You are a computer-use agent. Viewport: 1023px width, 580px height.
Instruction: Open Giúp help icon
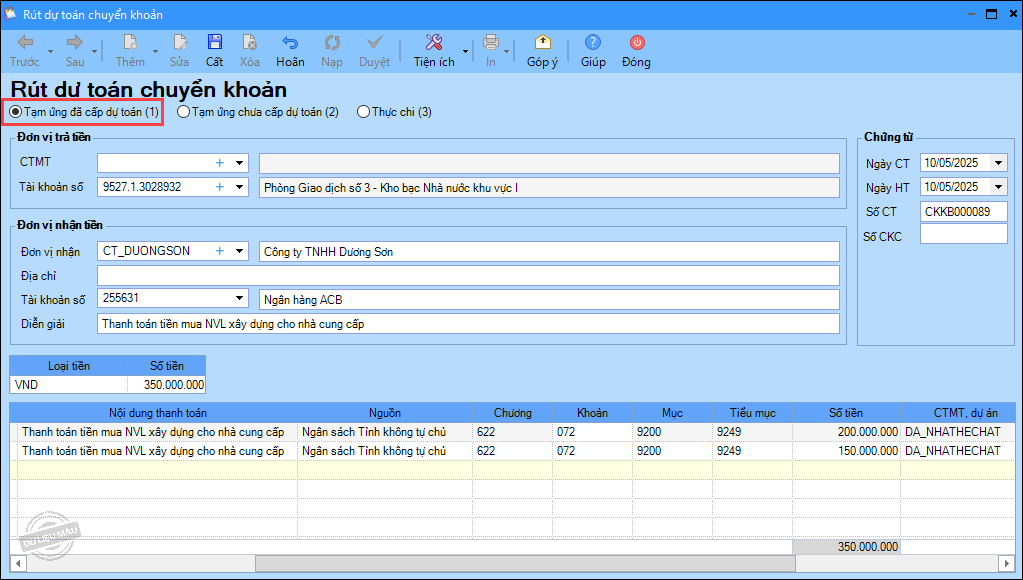point(593,43)
